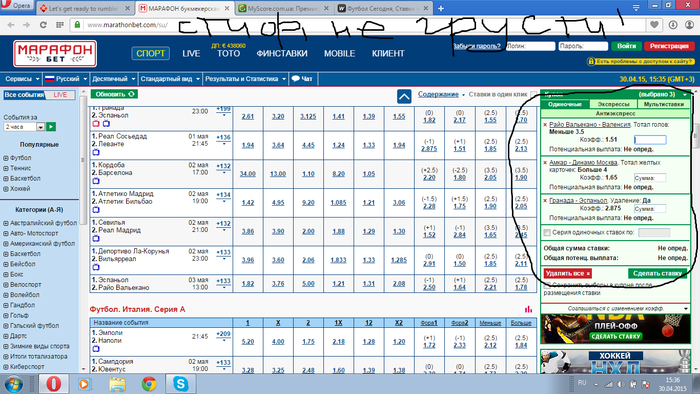This screenshot has height=394, width=700.
Task: Click the red Регистрация button
Action: coord(669,46)
